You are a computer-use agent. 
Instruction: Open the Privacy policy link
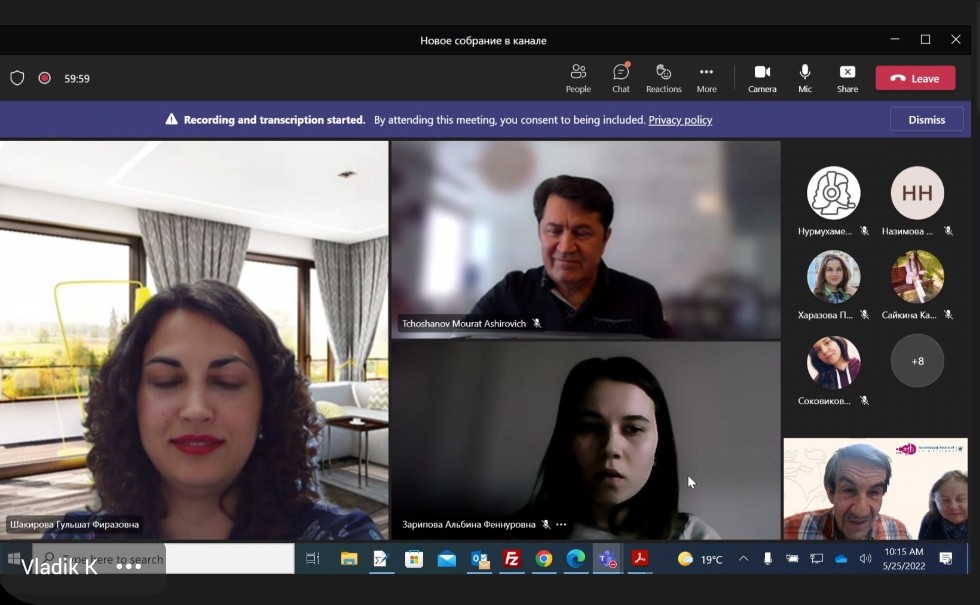pyautogui.click(x=680, y=120)
